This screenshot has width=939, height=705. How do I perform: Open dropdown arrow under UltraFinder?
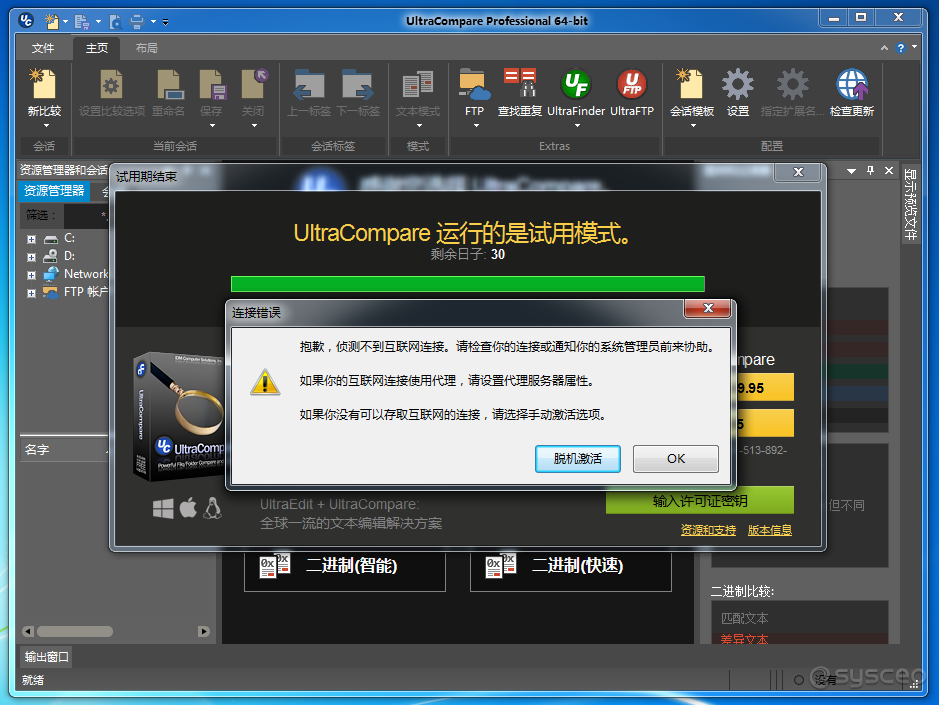(x=577, y=126)
